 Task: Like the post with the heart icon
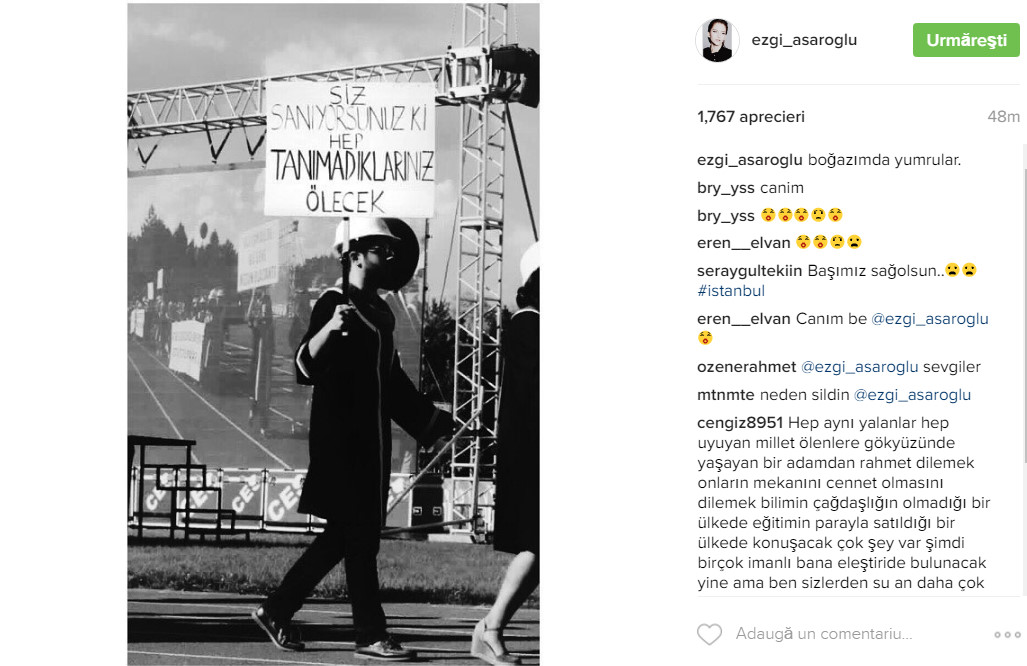709,634
